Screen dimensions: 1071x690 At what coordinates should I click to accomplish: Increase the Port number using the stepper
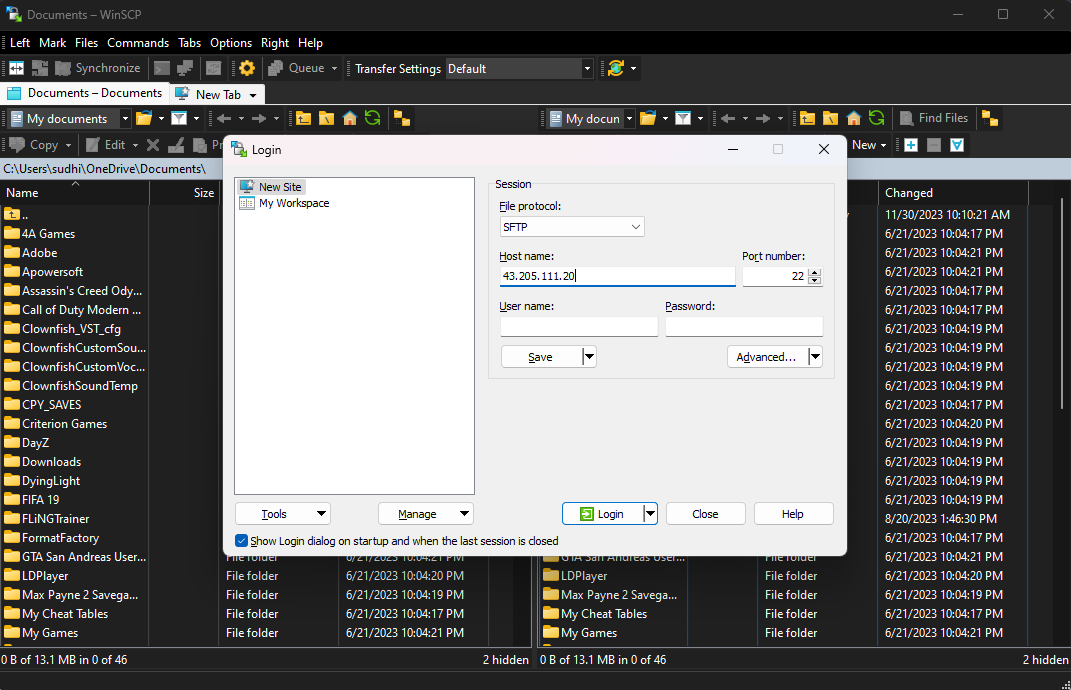point(815,272)
